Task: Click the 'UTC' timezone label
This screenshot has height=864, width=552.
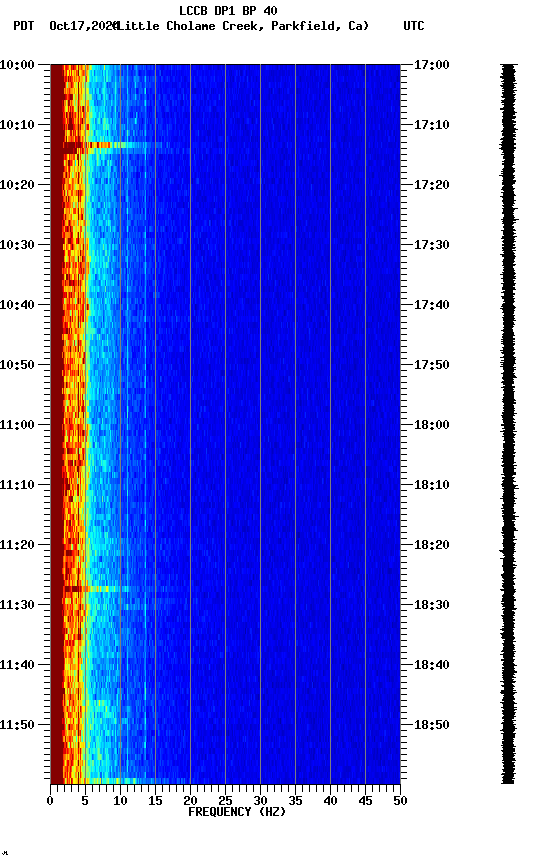Action: point(414,26)
